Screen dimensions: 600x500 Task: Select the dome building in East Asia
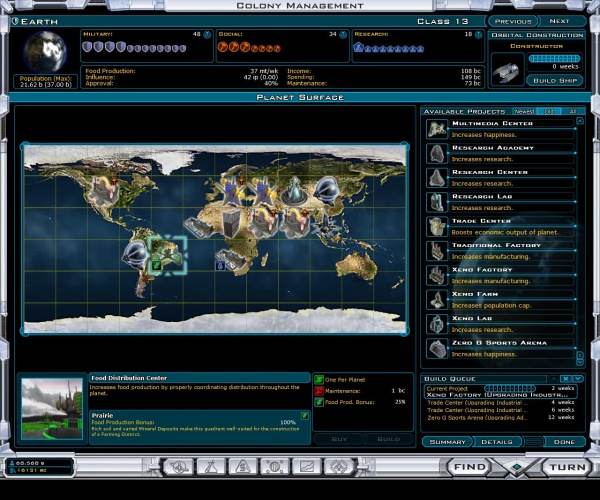[326, 190]
